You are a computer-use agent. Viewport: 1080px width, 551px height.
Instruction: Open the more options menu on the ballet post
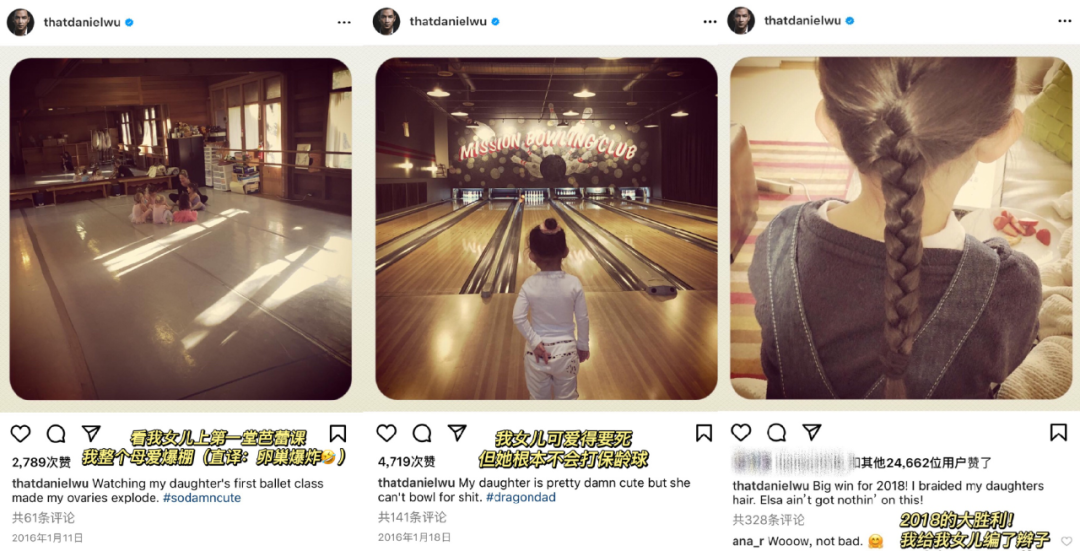[344, 23]
